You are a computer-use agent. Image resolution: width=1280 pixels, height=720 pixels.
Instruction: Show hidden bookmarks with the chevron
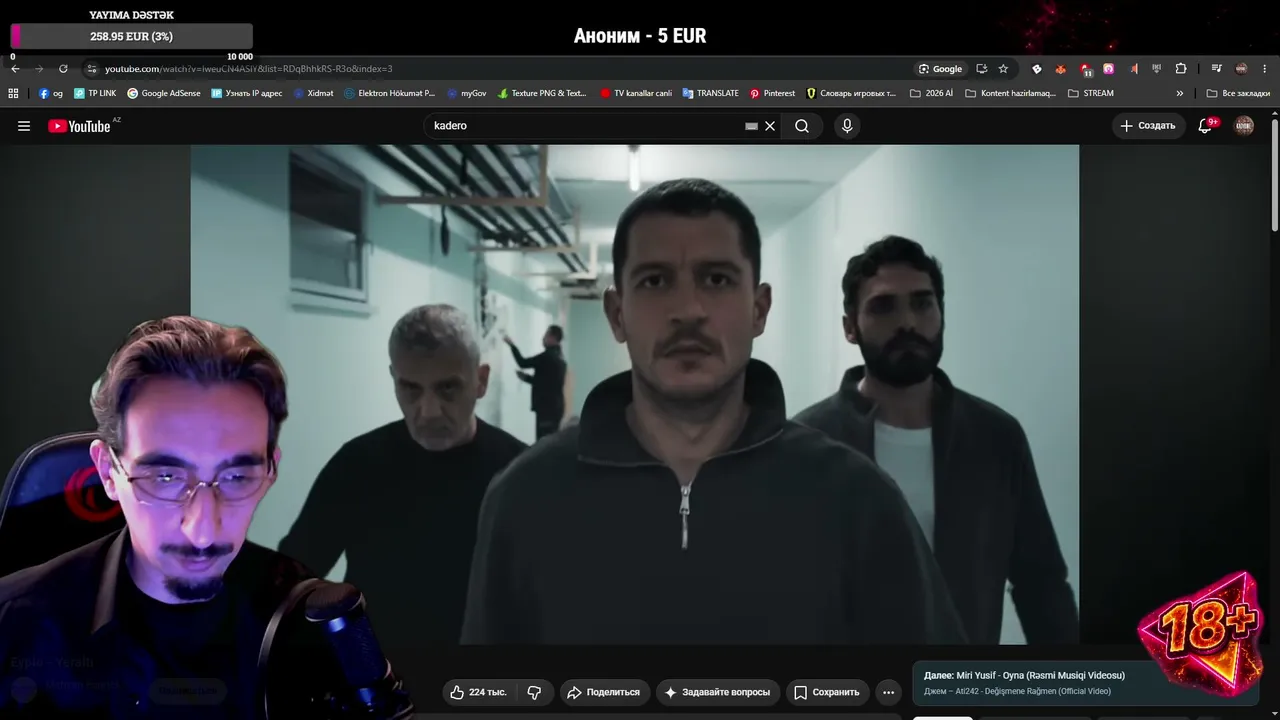pos(1180,93)
